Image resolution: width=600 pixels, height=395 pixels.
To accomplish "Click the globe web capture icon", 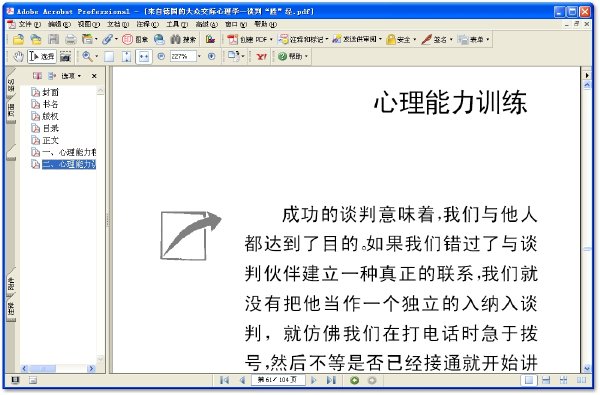I will [x=159, y=39].
